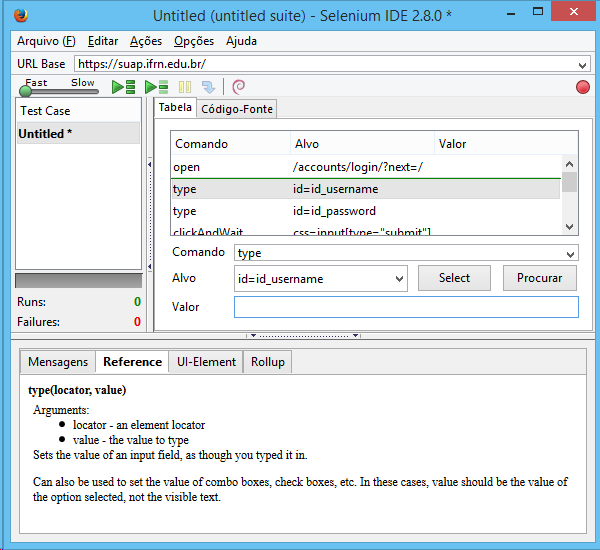Maximize the Selenium IDE window

(x=538, y=11)
